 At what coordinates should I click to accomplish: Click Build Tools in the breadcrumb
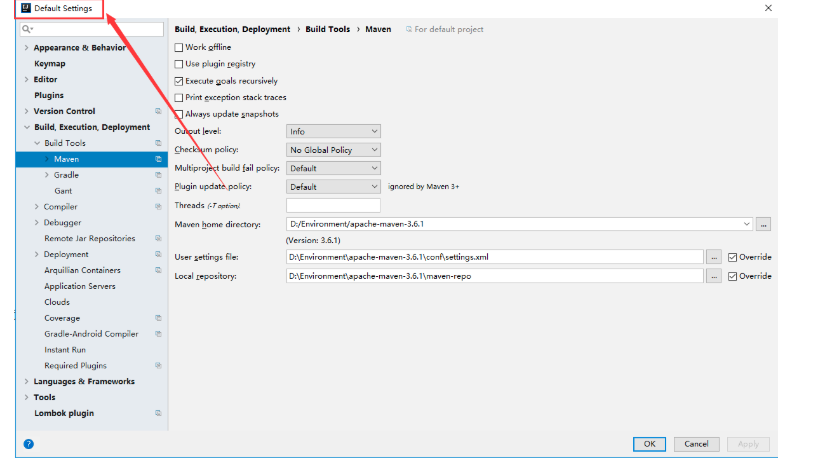click(x=328, y=29)
